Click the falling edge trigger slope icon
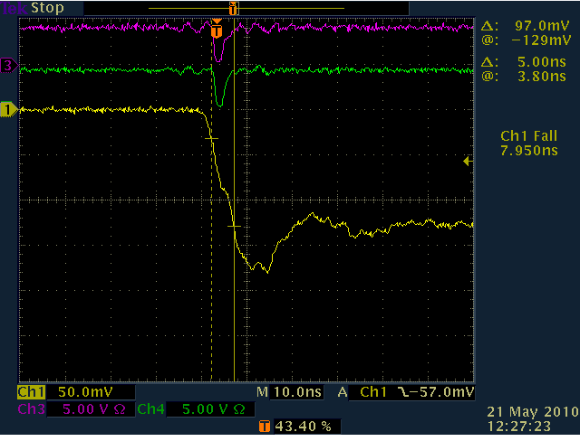The image size is (580, 435). tap(405, 392)
